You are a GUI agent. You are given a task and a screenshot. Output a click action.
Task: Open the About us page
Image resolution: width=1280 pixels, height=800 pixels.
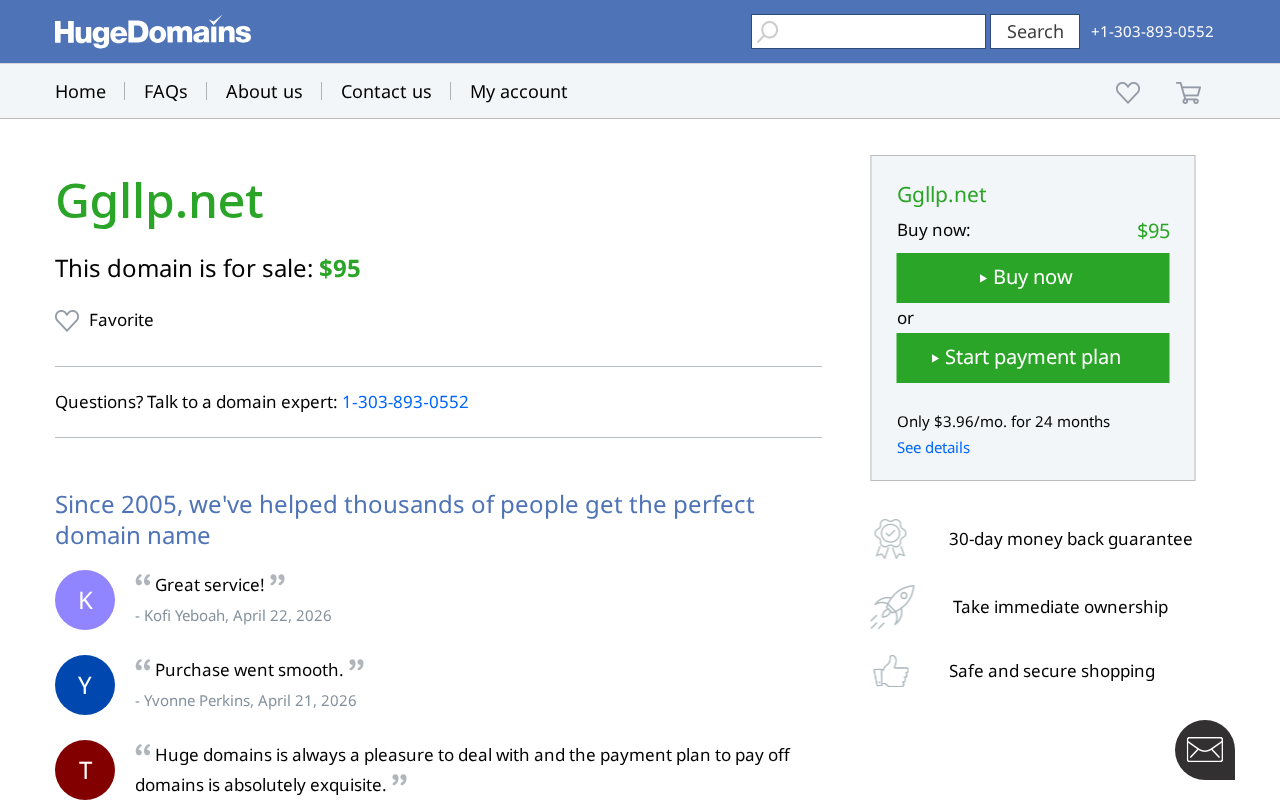click(264, 91)
